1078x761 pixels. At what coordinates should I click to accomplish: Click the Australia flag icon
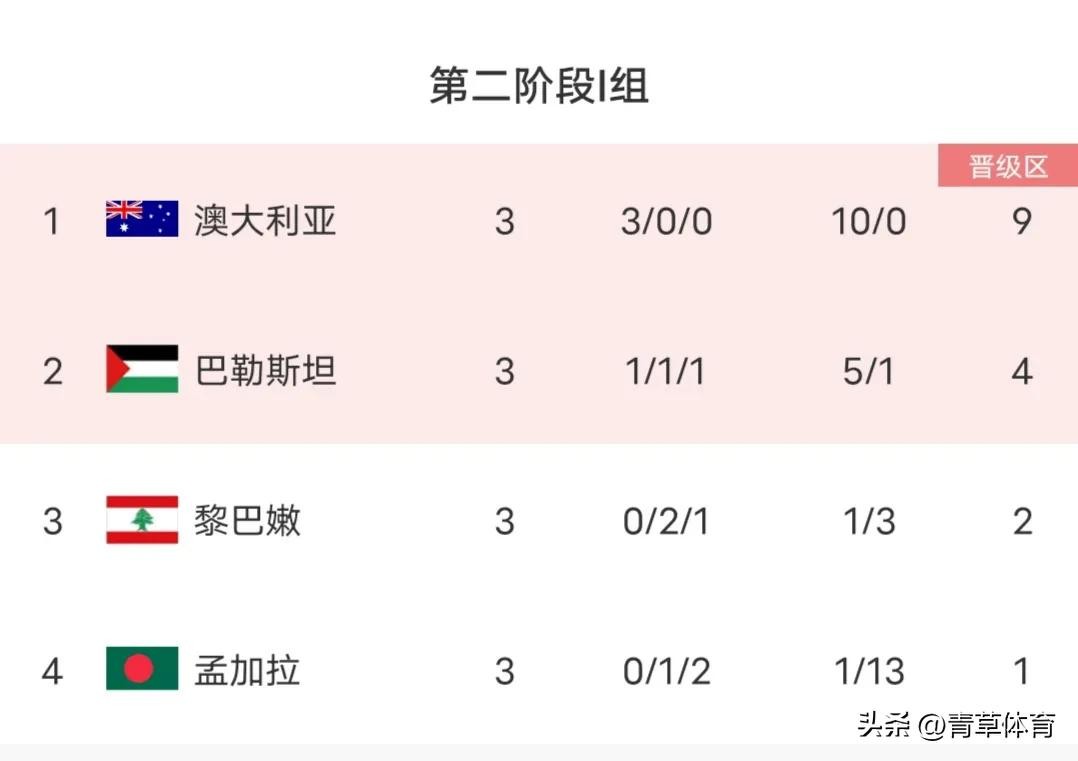click(x=142, y=219)
